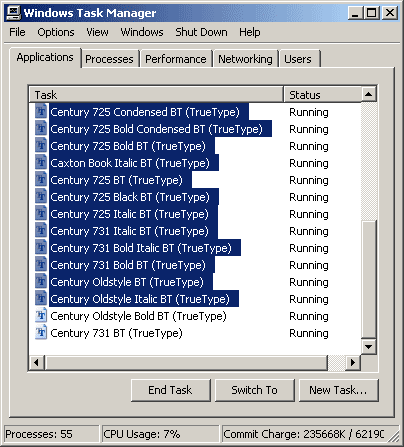The image size is (404, 447).
Task: Click the End Task button
Action: 171,390
